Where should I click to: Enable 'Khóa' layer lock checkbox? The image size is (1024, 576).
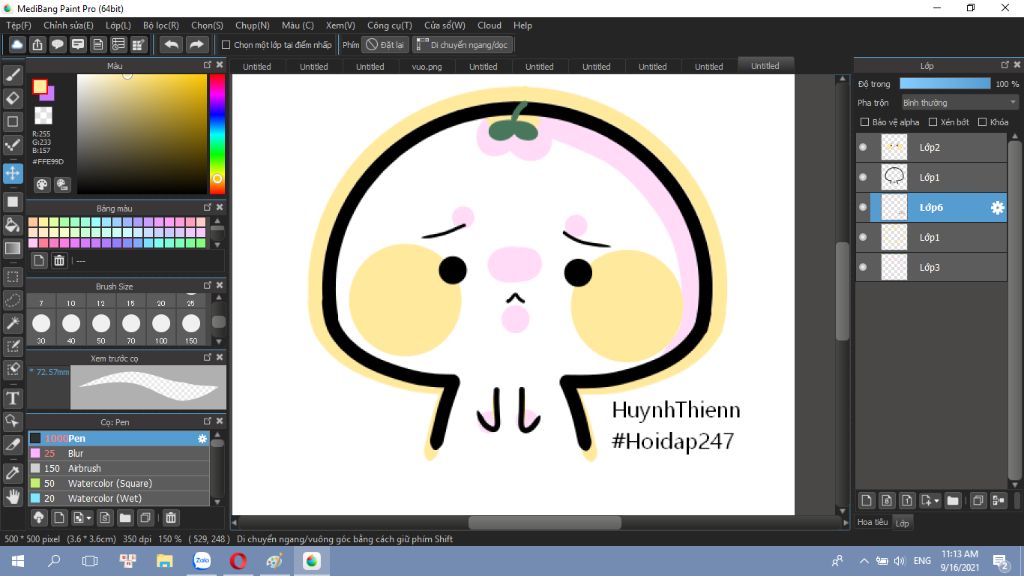pos(982,122)
